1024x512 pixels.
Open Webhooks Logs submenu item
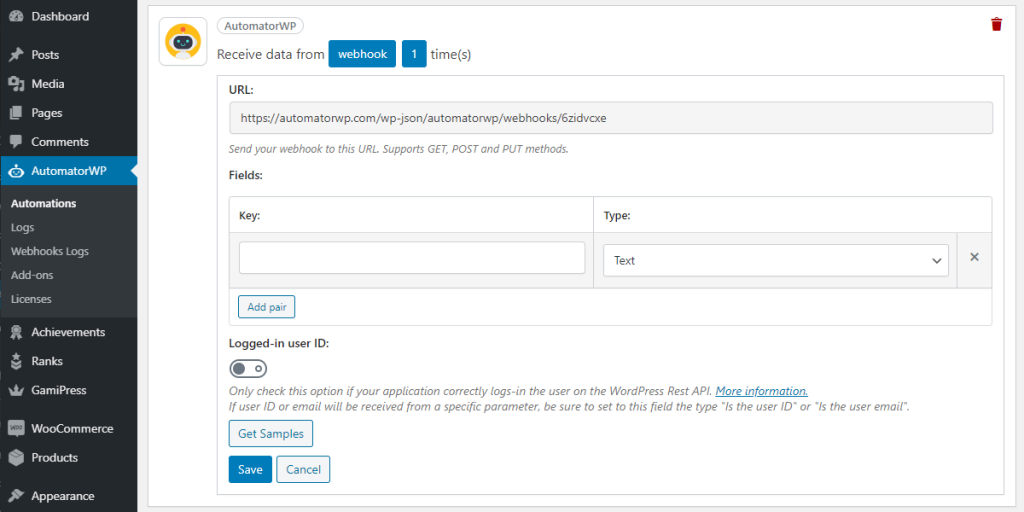(50, 251)
